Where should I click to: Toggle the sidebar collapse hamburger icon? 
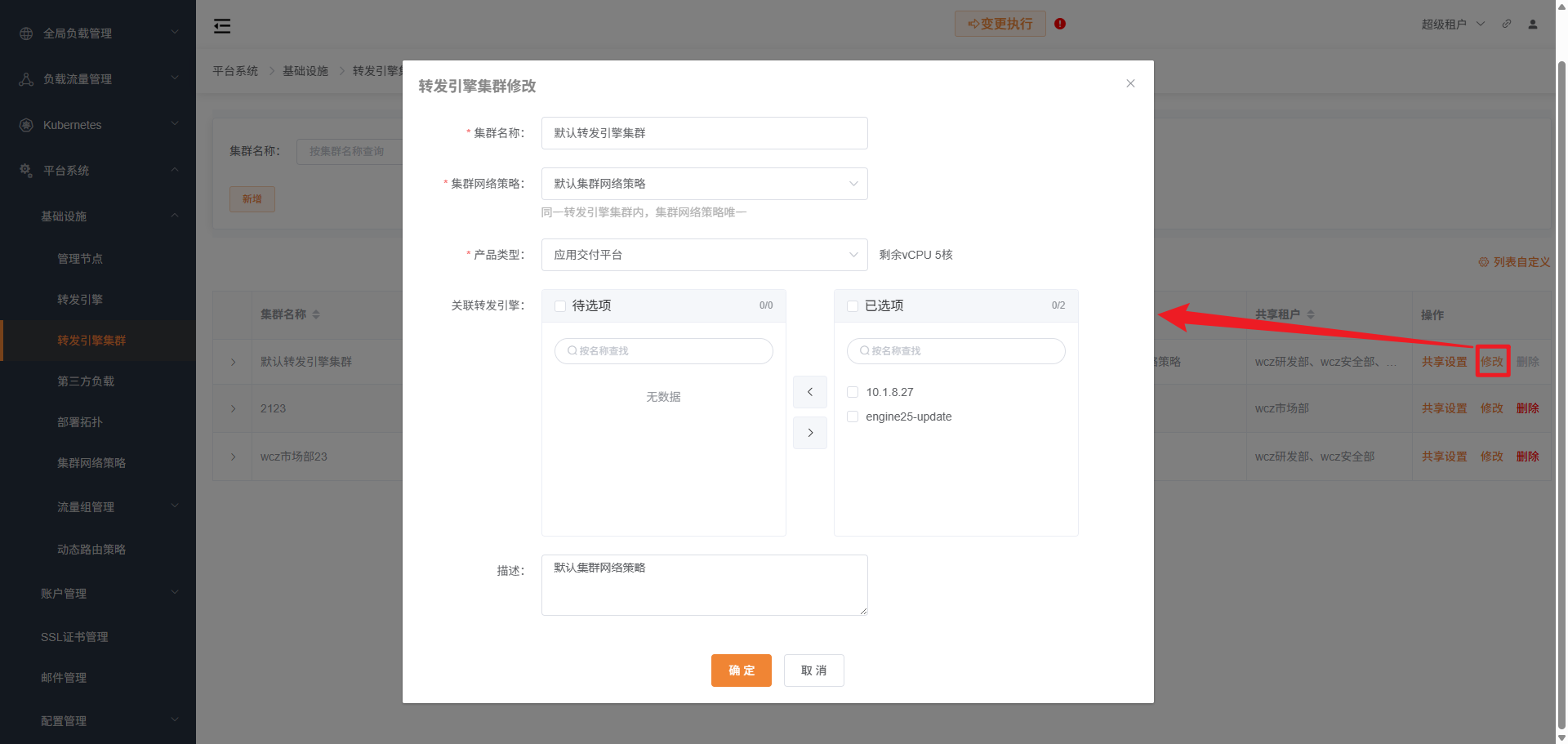(x=222, y=26)
